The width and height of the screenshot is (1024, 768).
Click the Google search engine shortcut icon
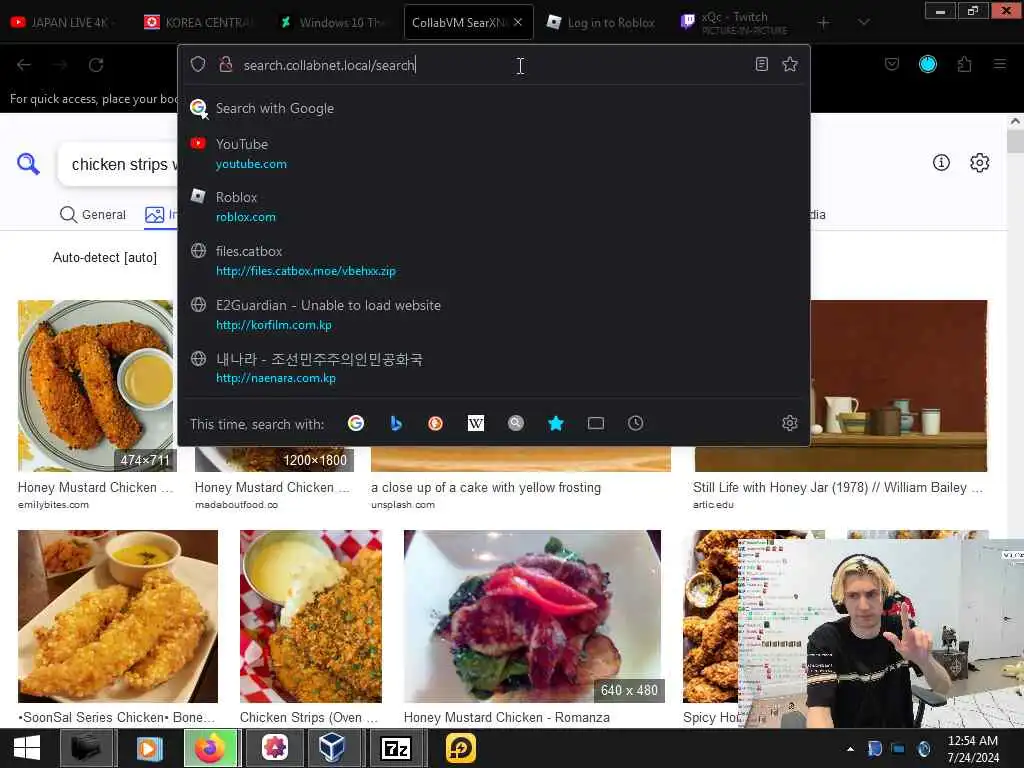click(356, 423)
